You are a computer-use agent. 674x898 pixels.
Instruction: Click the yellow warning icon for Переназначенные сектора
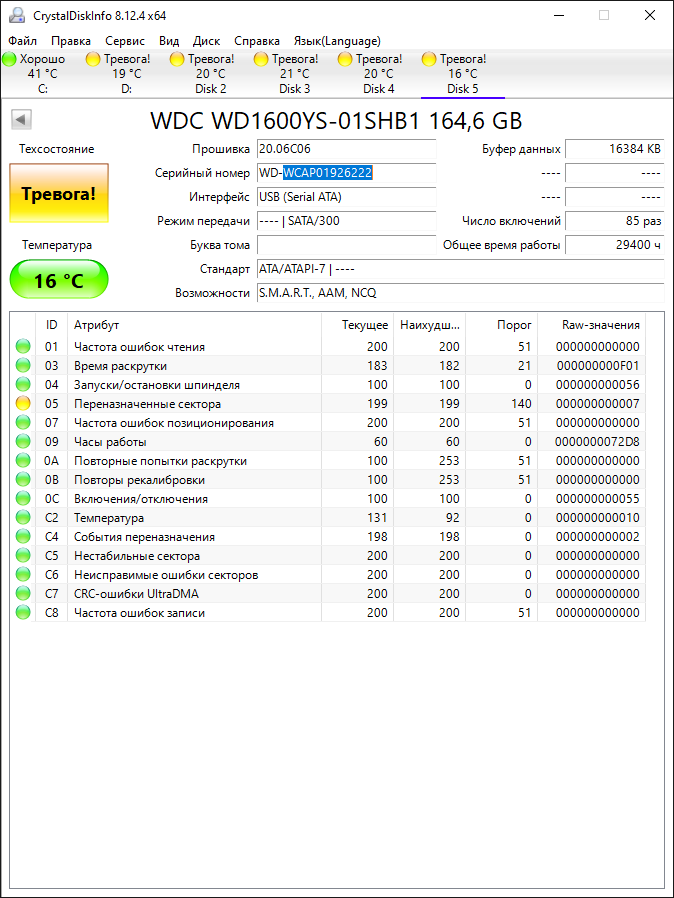(23, 403)
